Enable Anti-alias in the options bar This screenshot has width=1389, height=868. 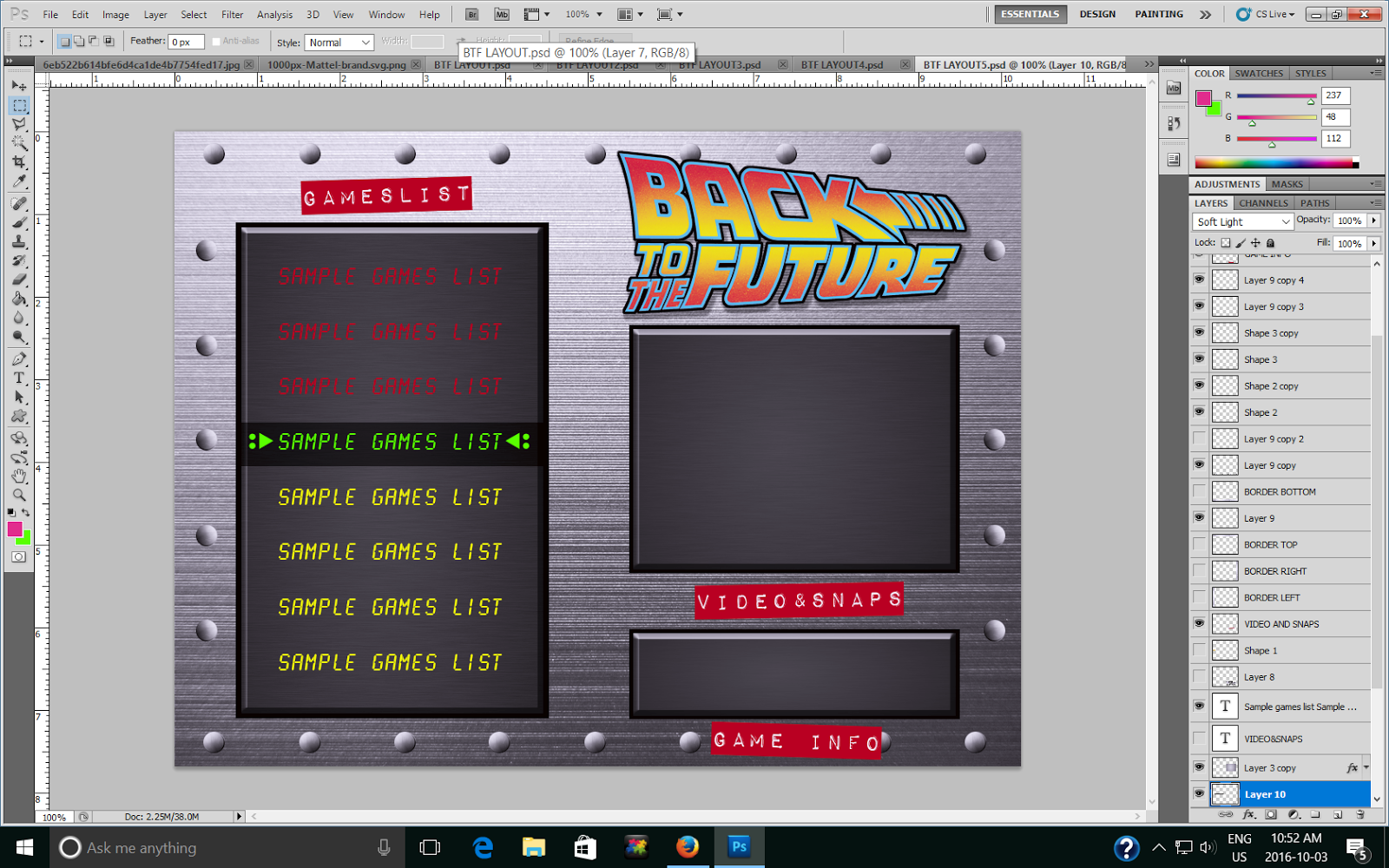(x=216, y=40)
